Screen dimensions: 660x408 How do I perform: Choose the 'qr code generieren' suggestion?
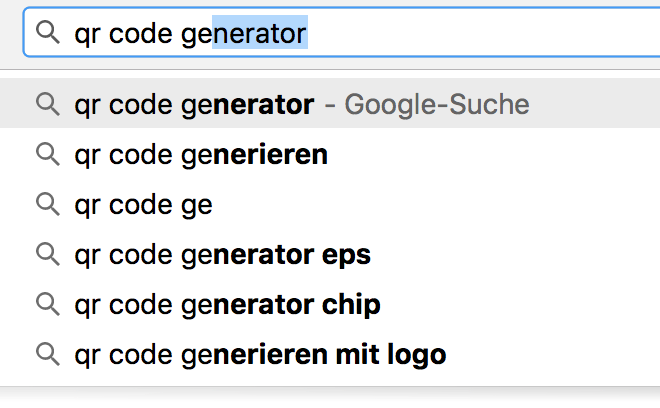pos(201,155)
